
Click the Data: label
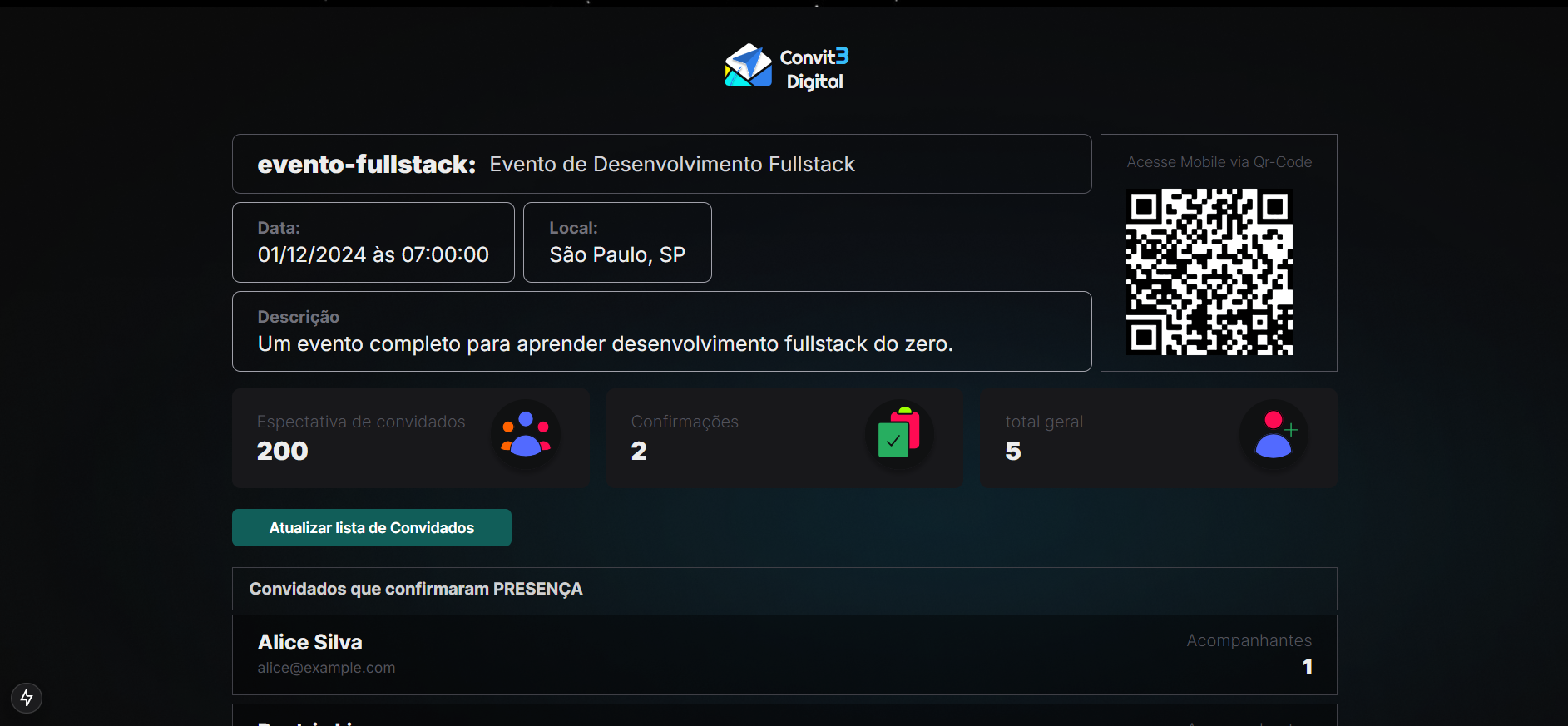coord(279,228)
